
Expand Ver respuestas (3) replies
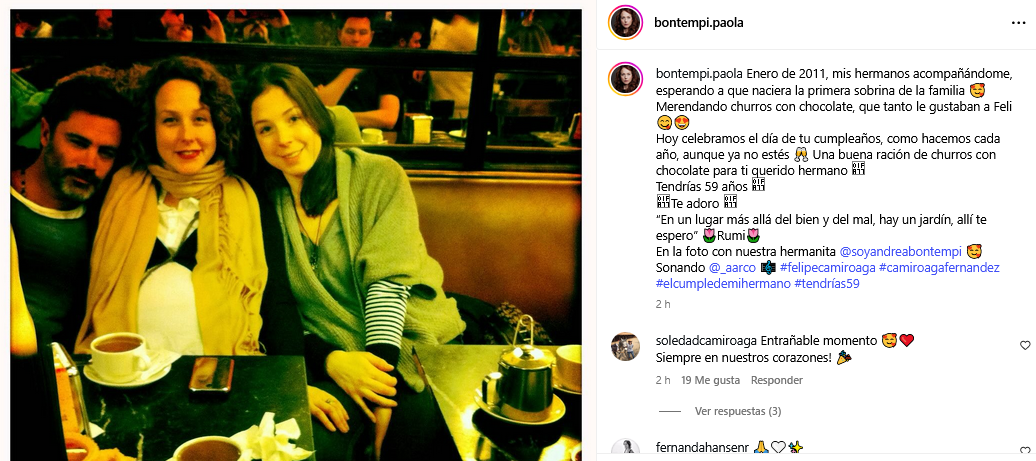click(738, 411)
